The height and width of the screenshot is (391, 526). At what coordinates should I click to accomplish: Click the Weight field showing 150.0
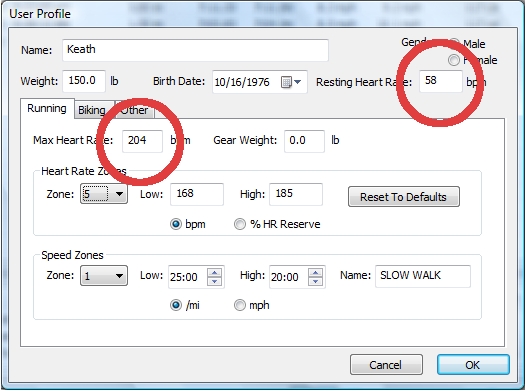pos(84,81)
